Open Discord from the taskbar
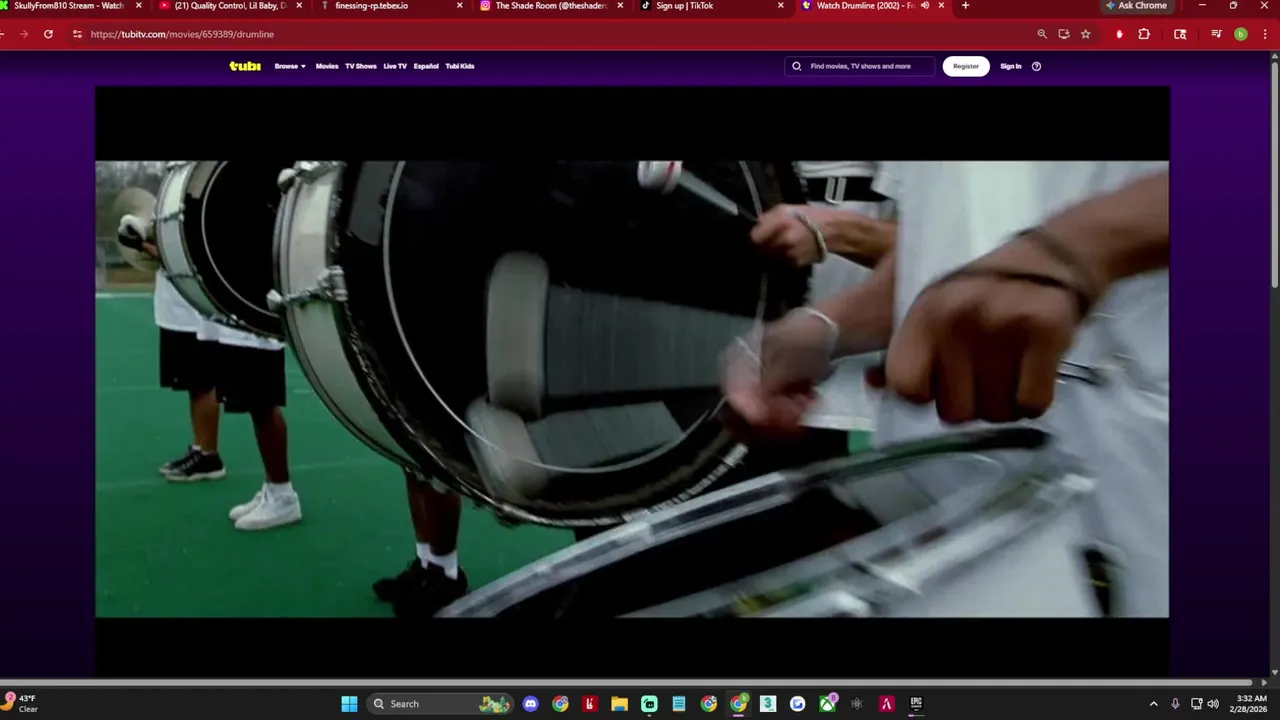The width and height of the screenshot is (1280, 720). 530,704
